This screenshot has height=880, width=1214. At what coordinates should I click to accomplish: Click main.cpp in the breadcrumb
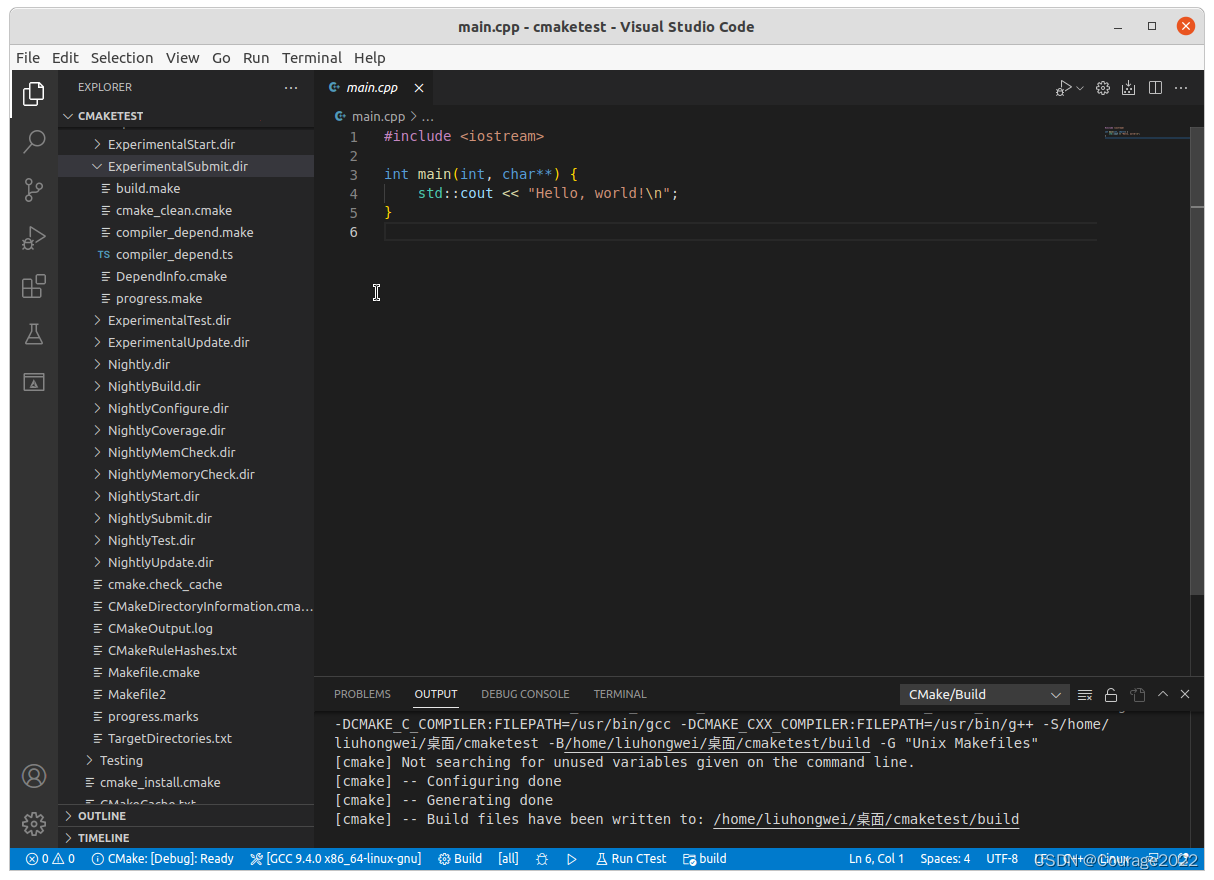(x=378, y=116)
